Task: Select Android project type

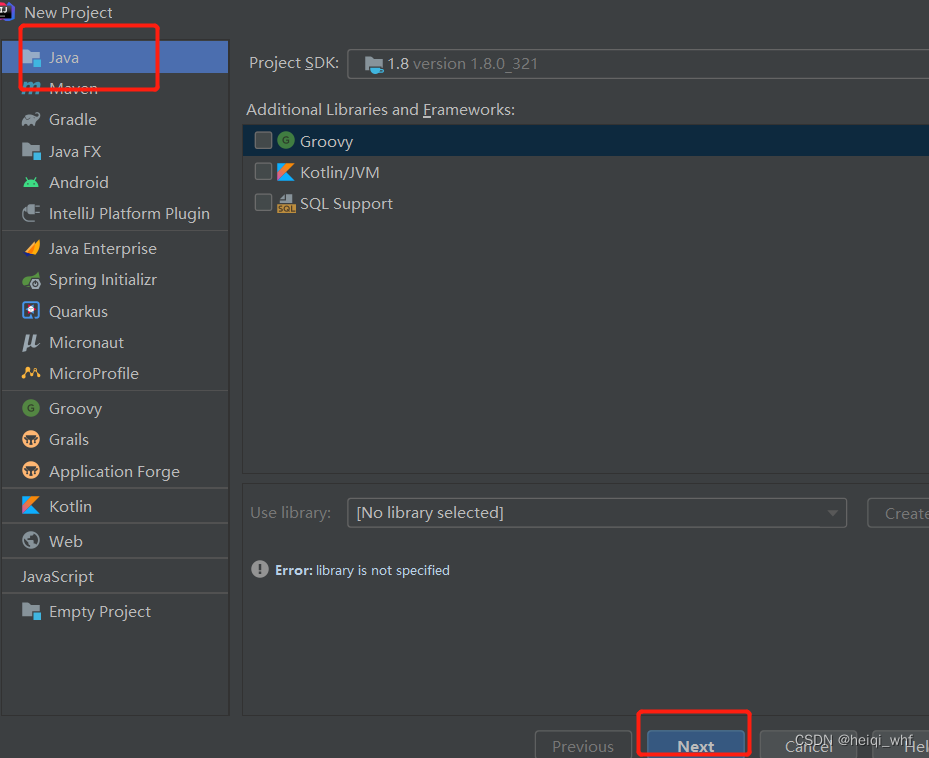Action: (x=115, y=183)
